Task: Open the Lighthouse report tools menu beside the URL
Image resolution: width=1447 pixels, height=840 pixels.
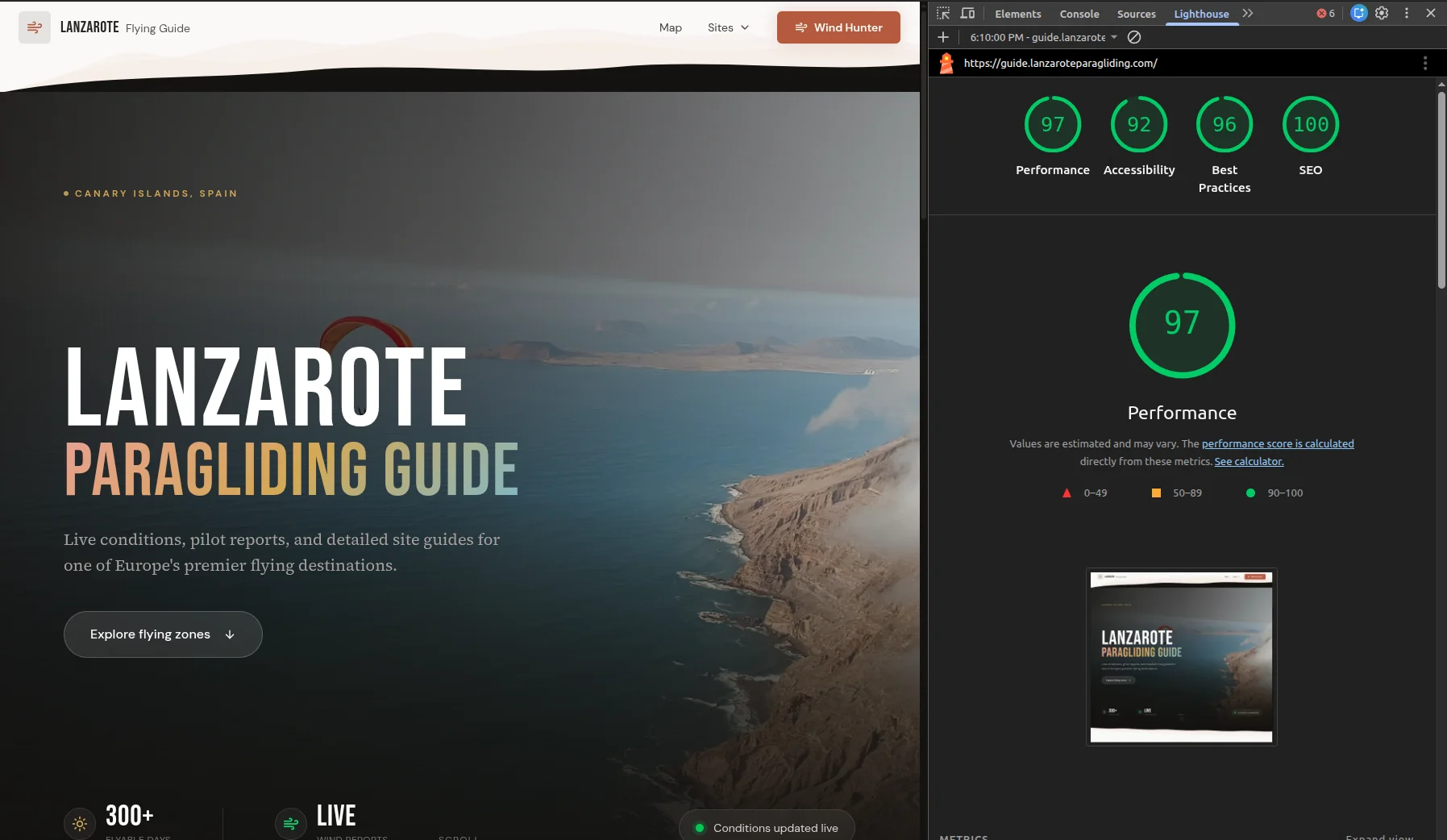Action: 1424,63
